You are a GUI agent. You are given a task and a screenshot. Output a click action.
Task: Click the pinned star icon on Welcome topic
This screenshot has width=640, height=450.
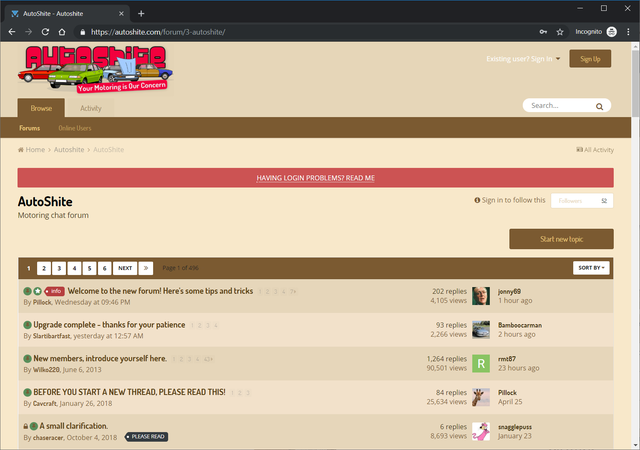click(38, 291)
